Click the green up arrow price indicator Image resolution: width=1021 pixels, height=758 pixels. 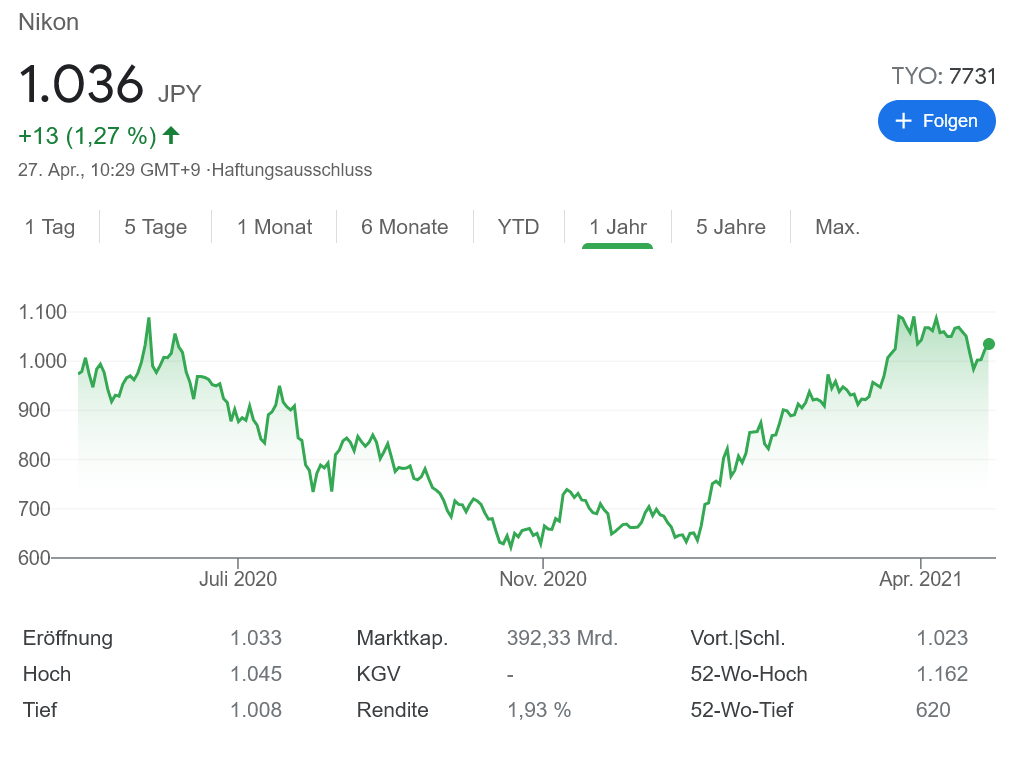point(171,135)
